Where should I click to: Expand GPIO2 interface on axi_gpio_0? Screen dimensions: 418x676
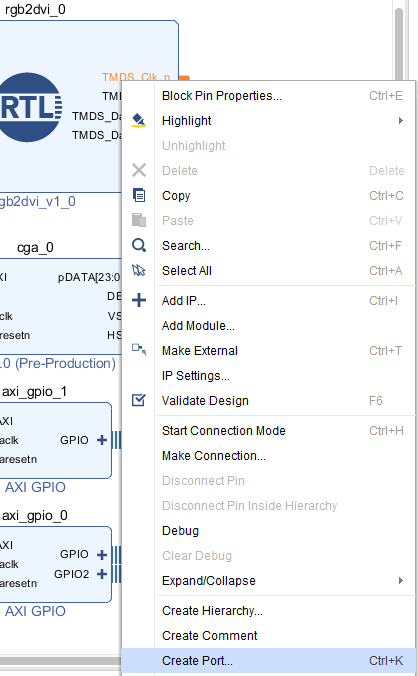(x=102, y=574)
